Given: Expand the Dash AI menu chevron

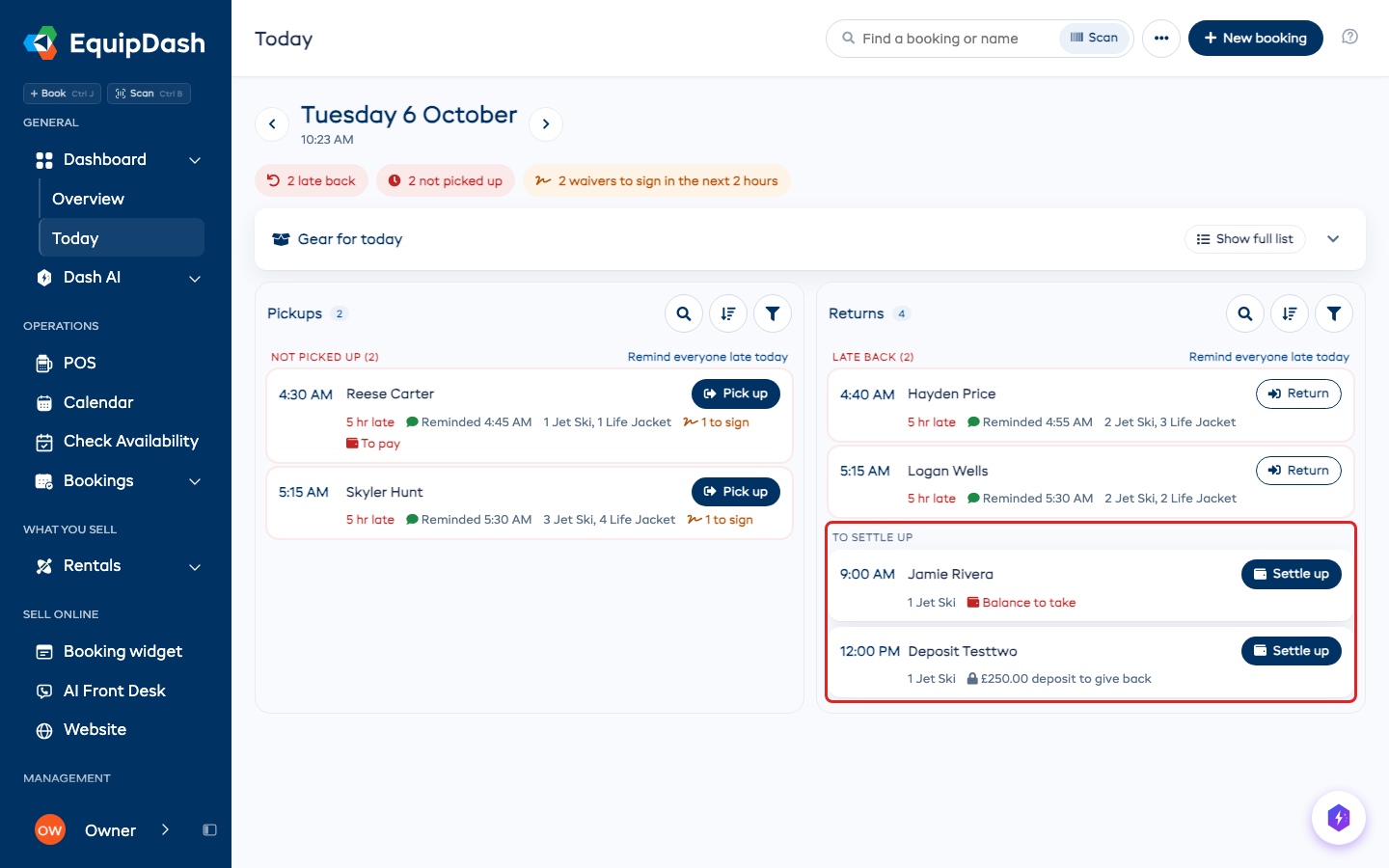Looking at the screenshot, I should [195, 279].
